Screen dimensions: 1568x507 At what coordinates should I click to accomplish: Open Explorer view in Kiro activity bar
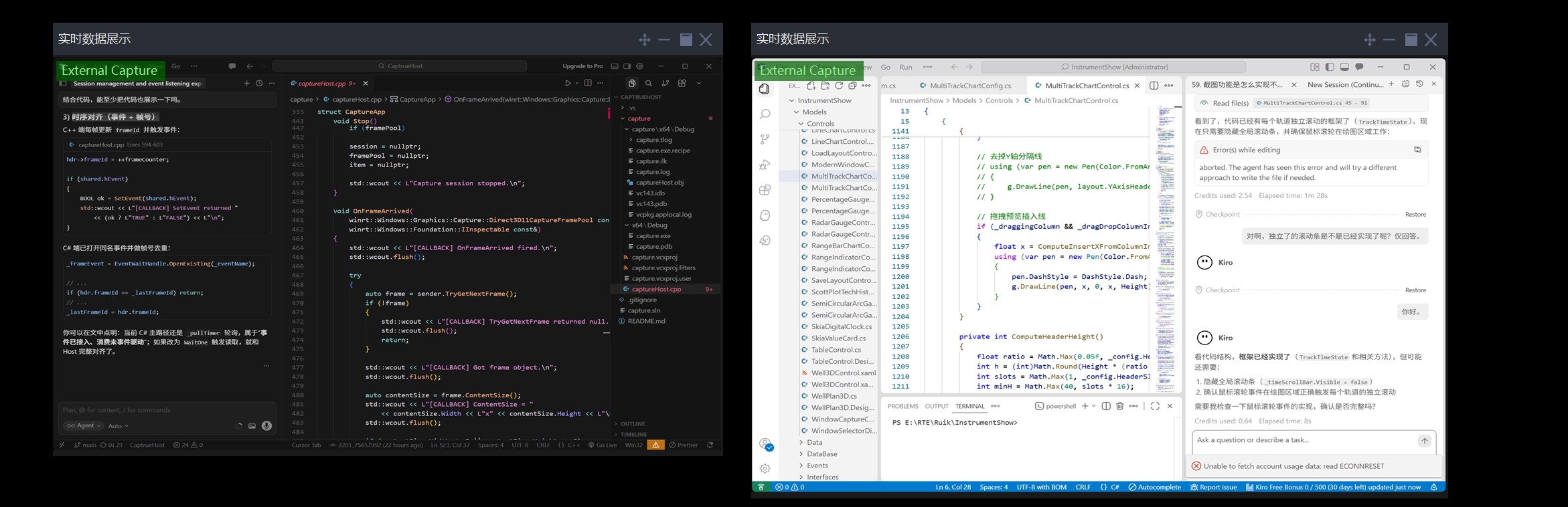[765, 89]
